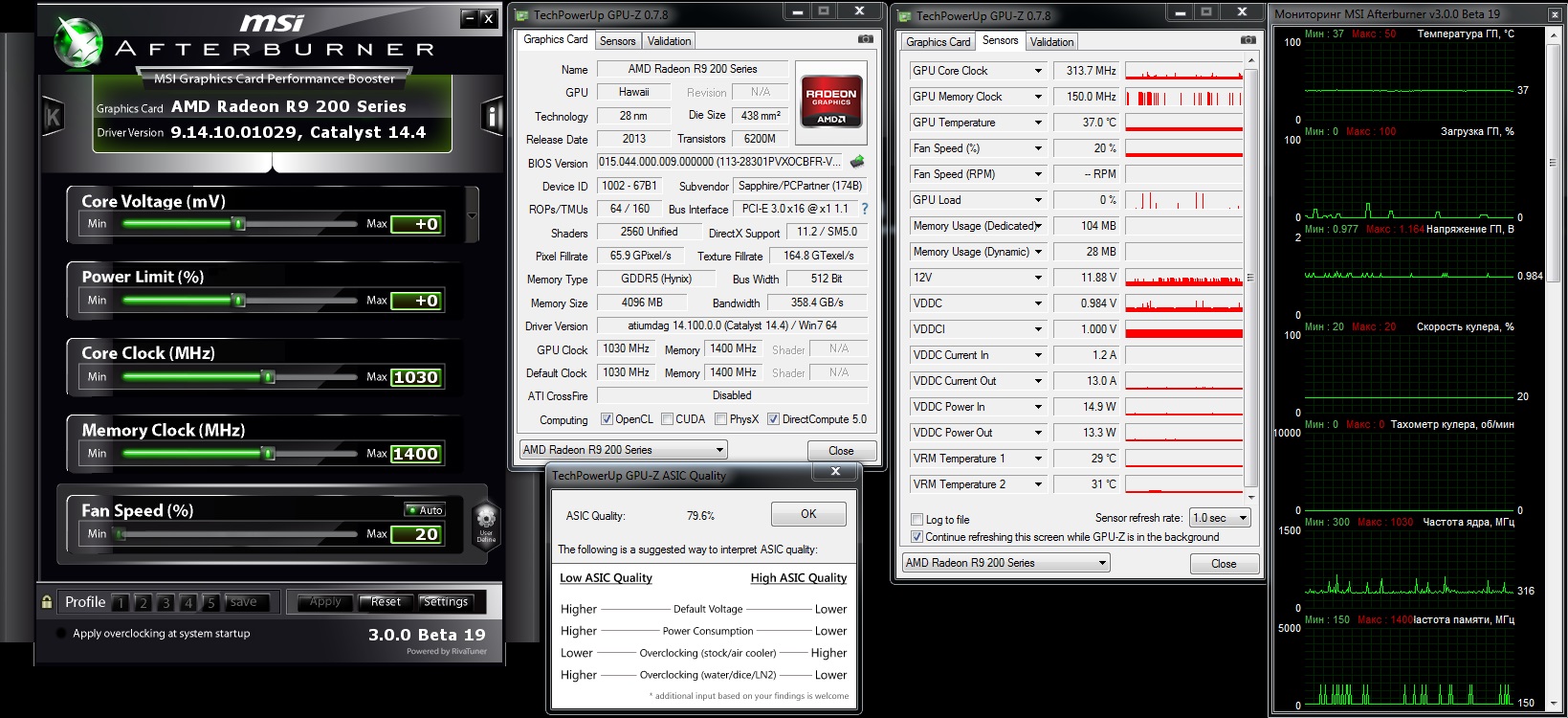The image size is (1568, 718).
Task: Click the Radeon Graphics logo in GPU-Z
Action: pos(831,101)
